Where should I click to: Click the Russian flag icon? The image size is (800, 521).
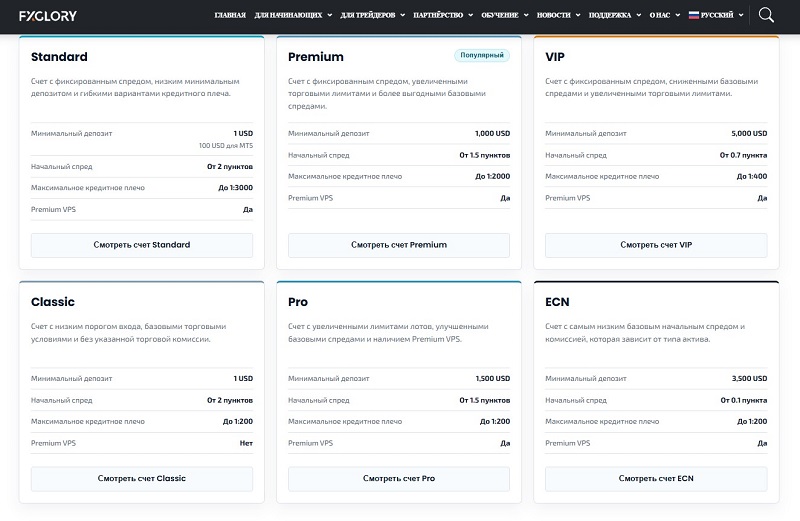(693, 15)
